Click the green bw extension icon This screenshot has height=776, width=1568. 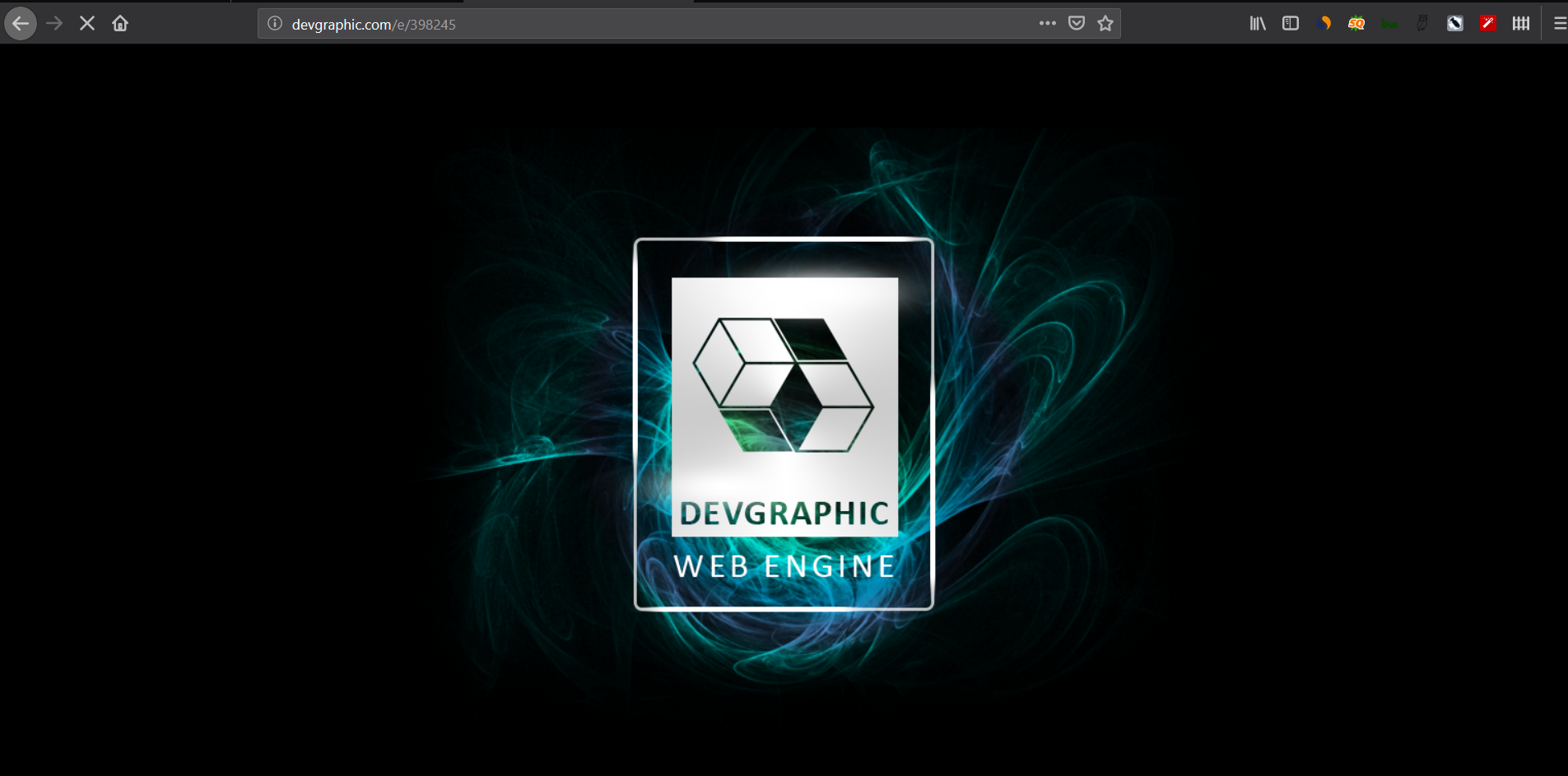click(1389, 23)
